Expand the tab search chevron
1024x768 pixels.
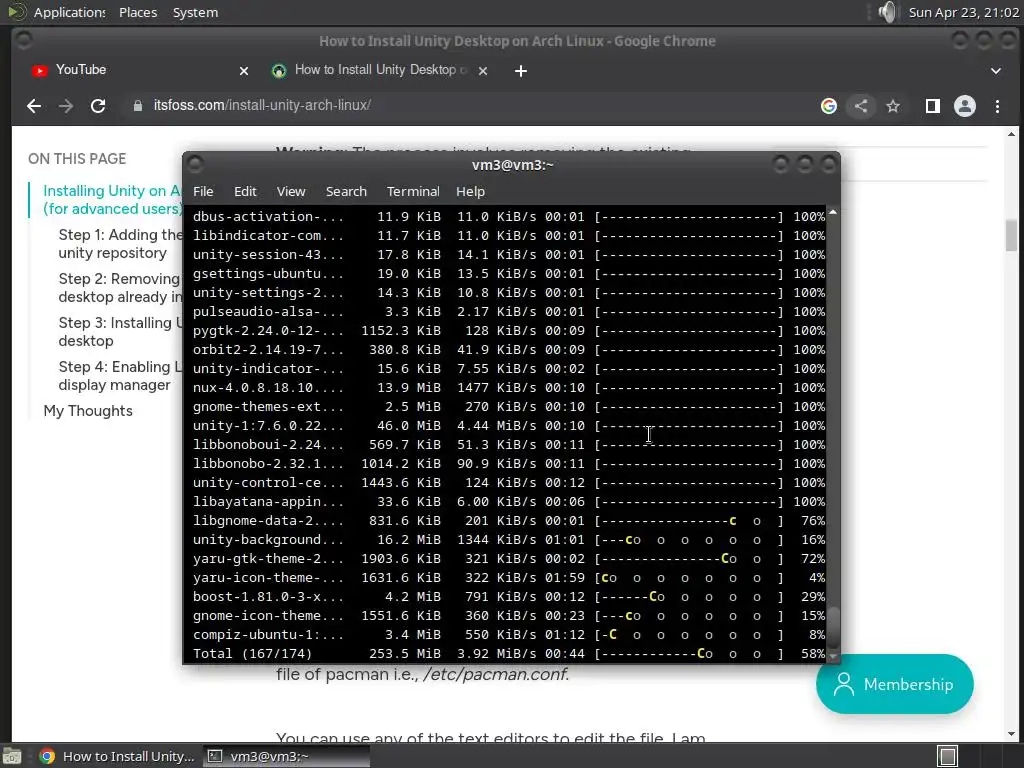996,71
